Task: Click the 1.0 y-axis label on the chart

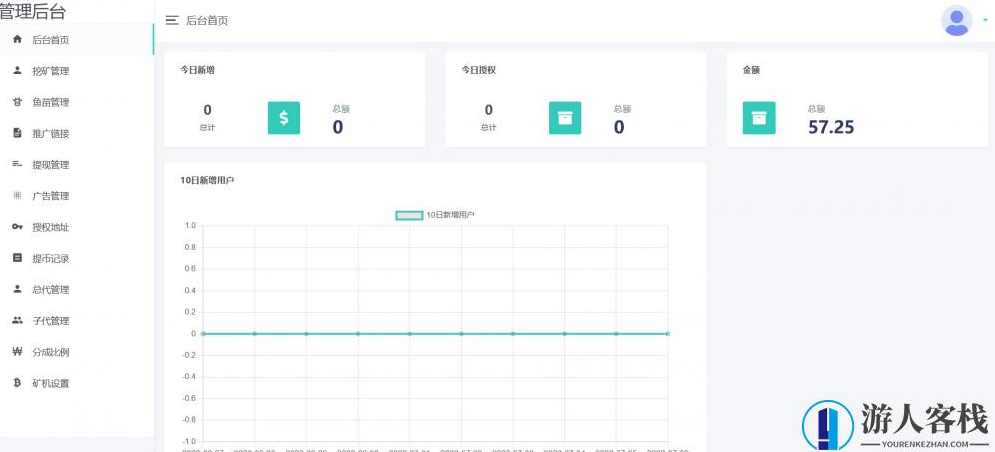Action: (x=190, y=225)
